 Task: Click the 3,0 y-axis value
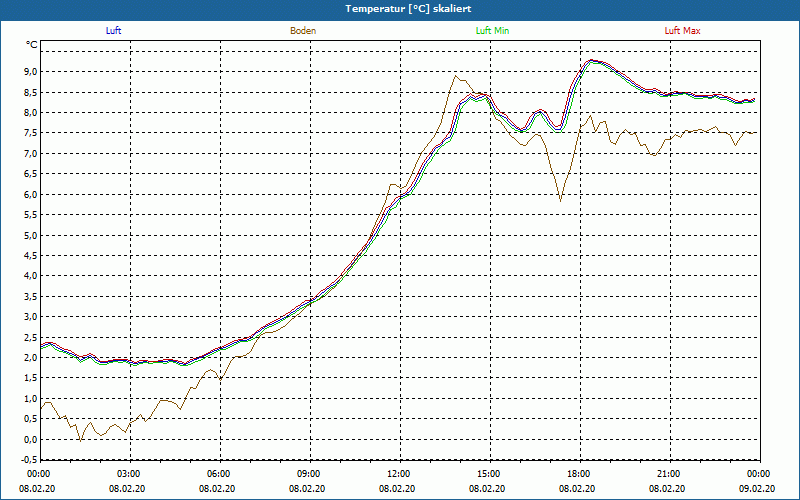31,317
